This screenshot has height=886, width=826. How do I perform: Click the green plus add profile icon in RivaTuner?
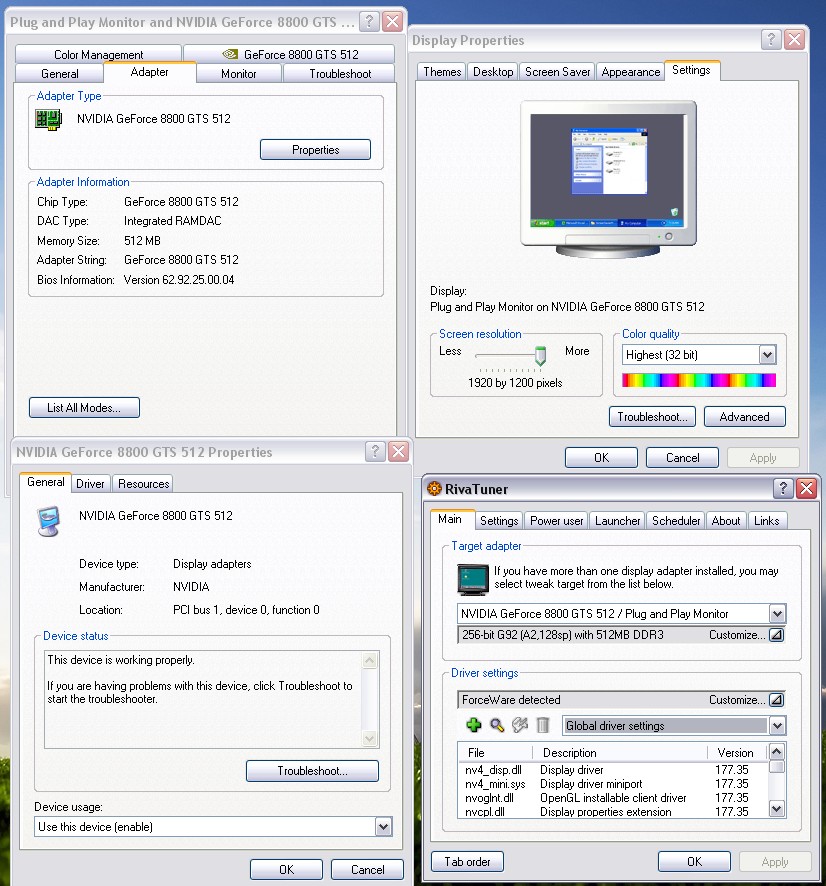tap(473, 725)
